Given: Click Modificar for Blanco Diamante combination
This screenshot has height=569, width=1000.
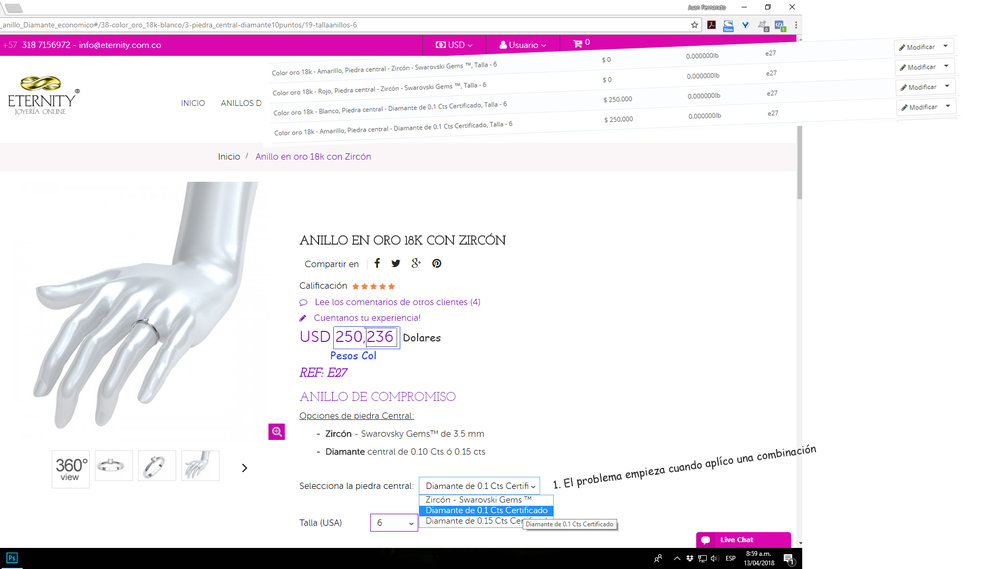Looking at the screenshot, I should pyautogui.click(x=918, y=87).
